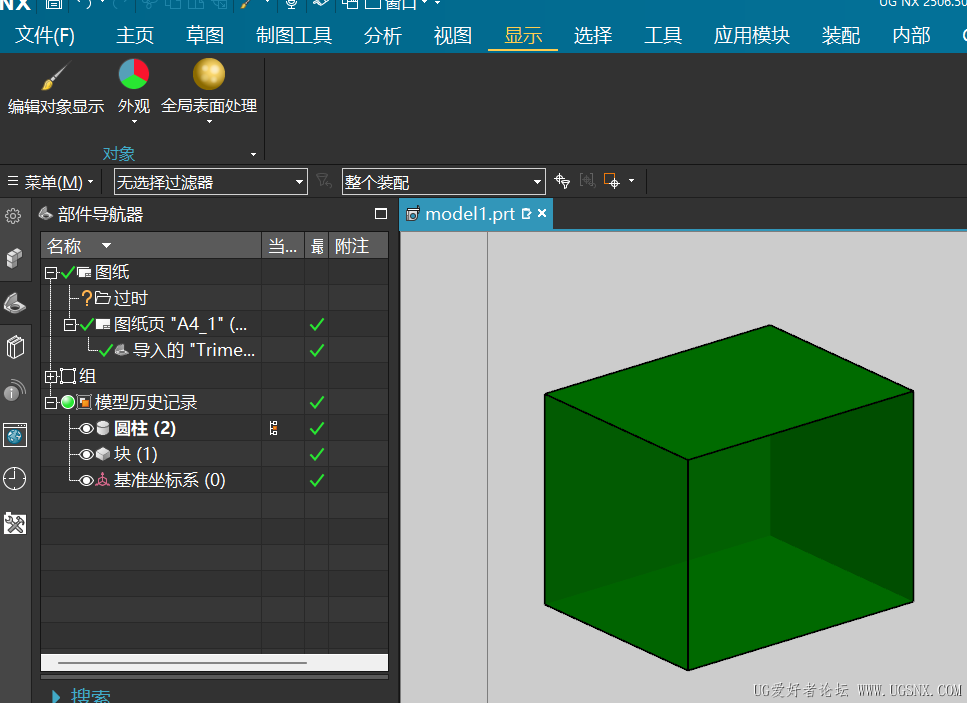Toggle visibility of 圆柱 (2) feature
This screenshot has width=967, height=703.
point(85,427)
